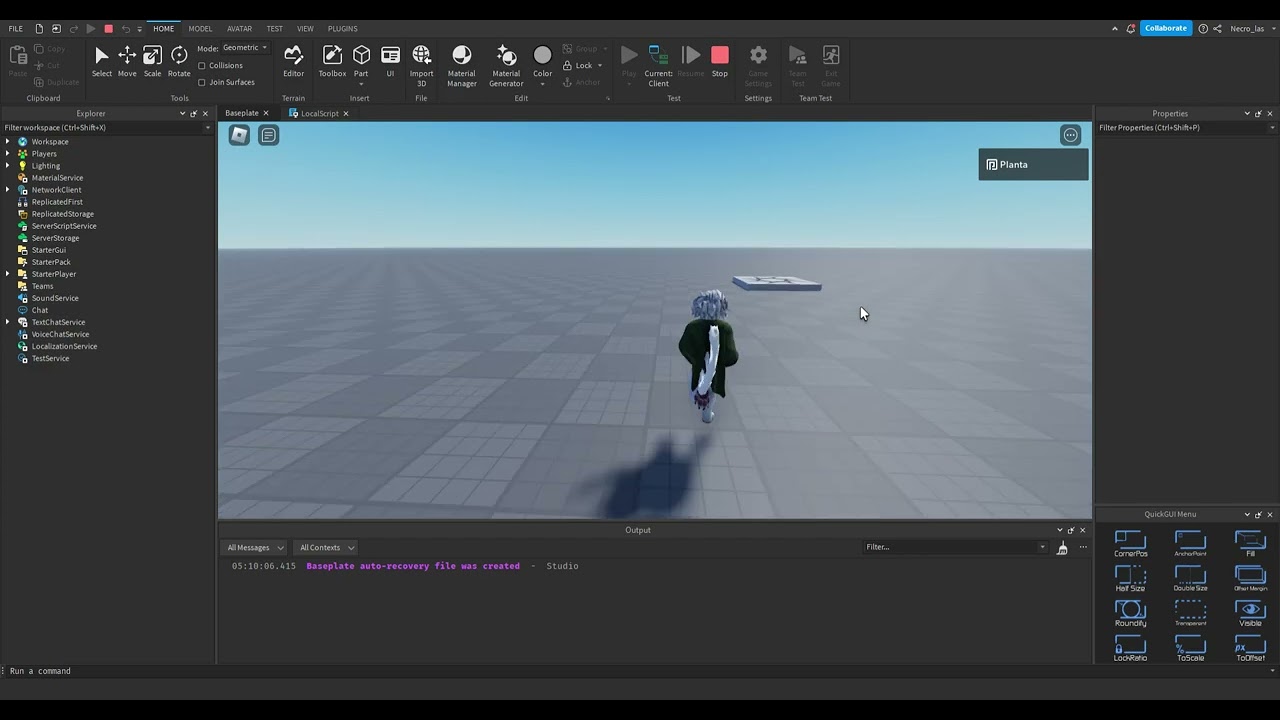Switch to the MODEL ribbon tab
Screen dimensions: 1280x720
click(x=200, y=29)
